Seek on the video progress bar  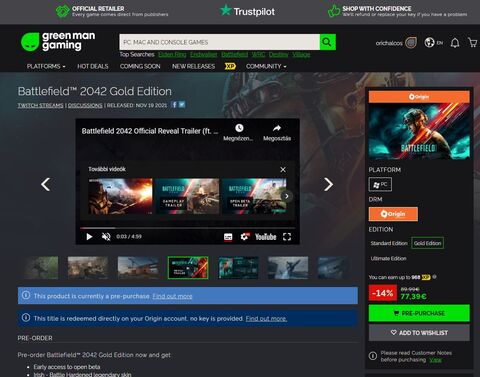pos(187,228)
